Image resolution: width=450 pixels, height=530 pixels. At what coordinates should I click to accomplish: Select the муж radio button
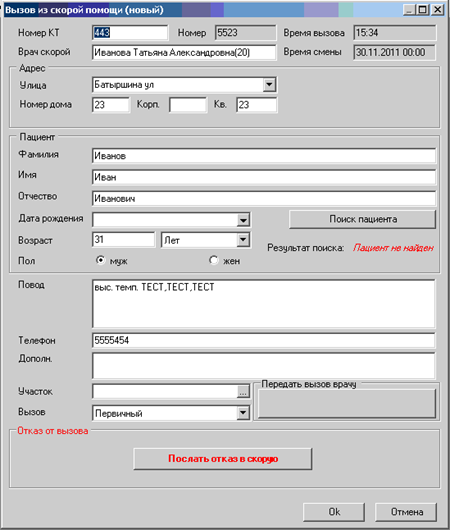[x=100, y=260]
